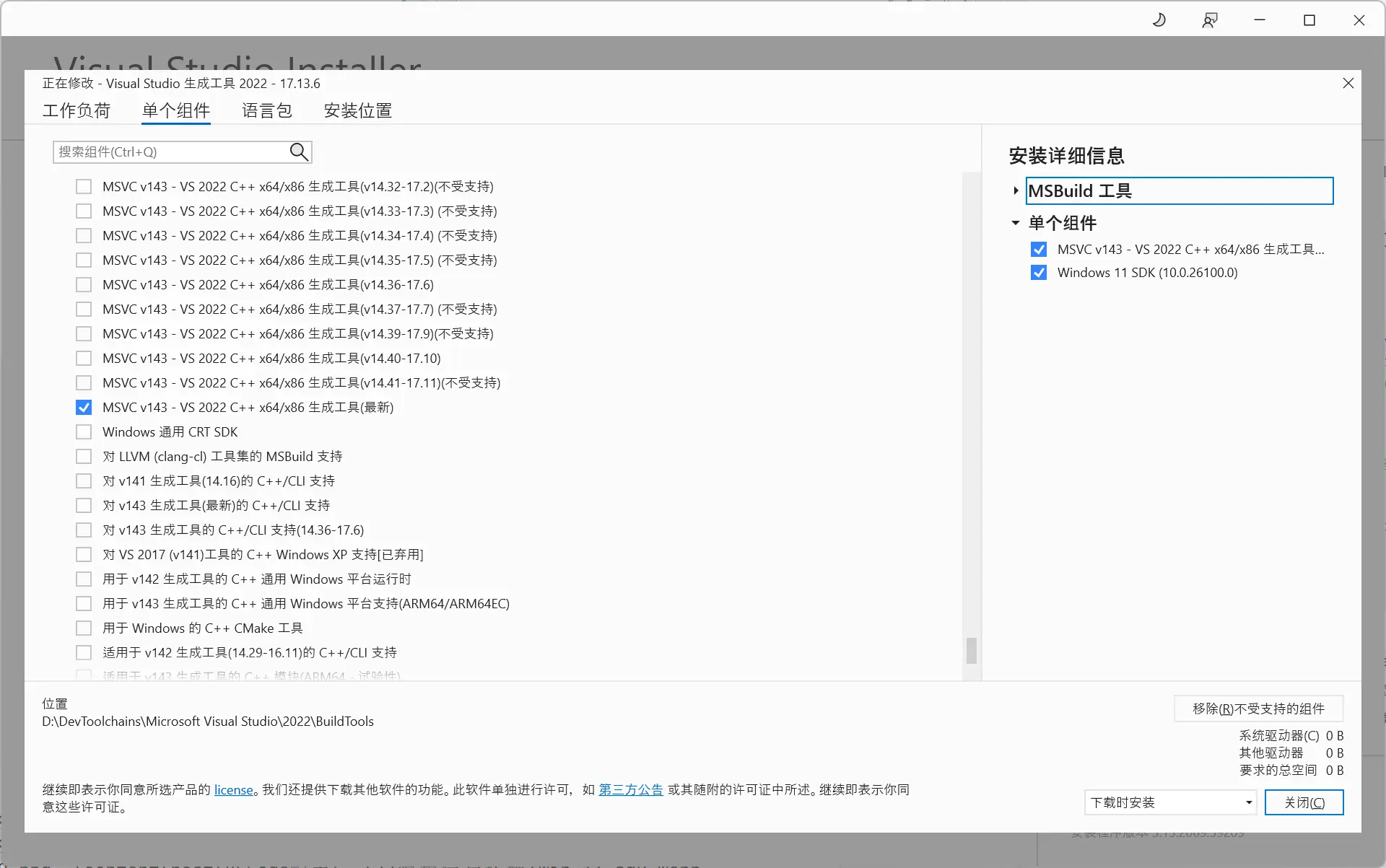The height and width of the screenshot is (868, 1386).
Task: Check v141 生成工具(14.16) C++/CLI 支持
Action: pyautogui.click(x=84, y=481)
